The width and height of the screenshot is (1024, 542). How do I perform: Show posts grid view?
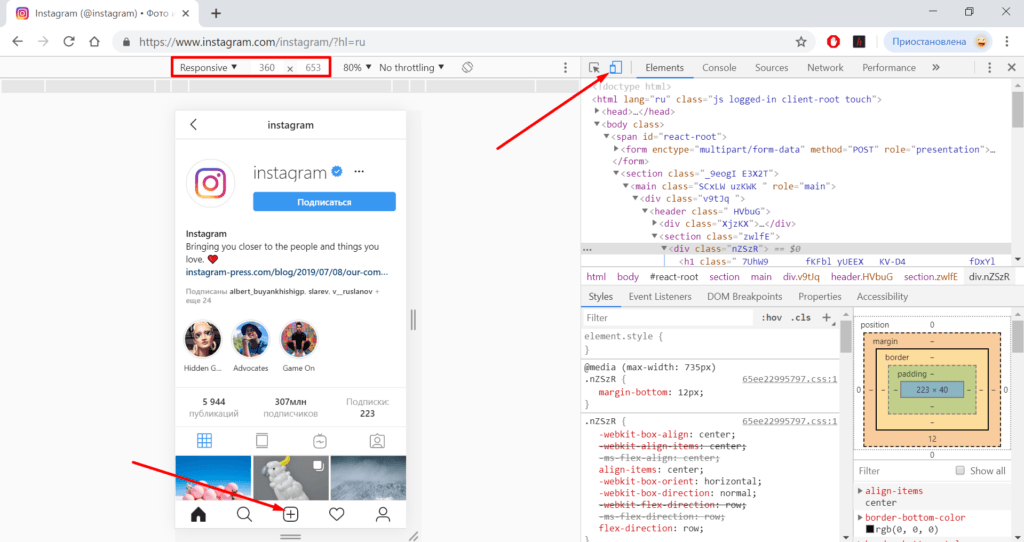204,441
